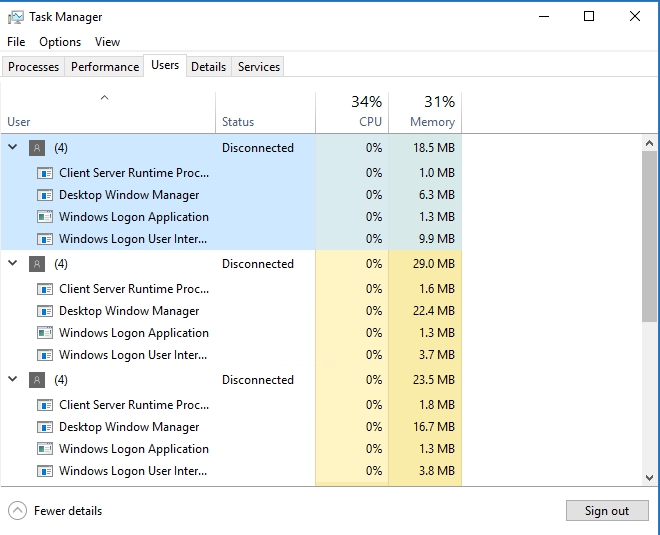Switch to the Performance tab
This screenshot has width=660, height=535.
tap(105, 67)
